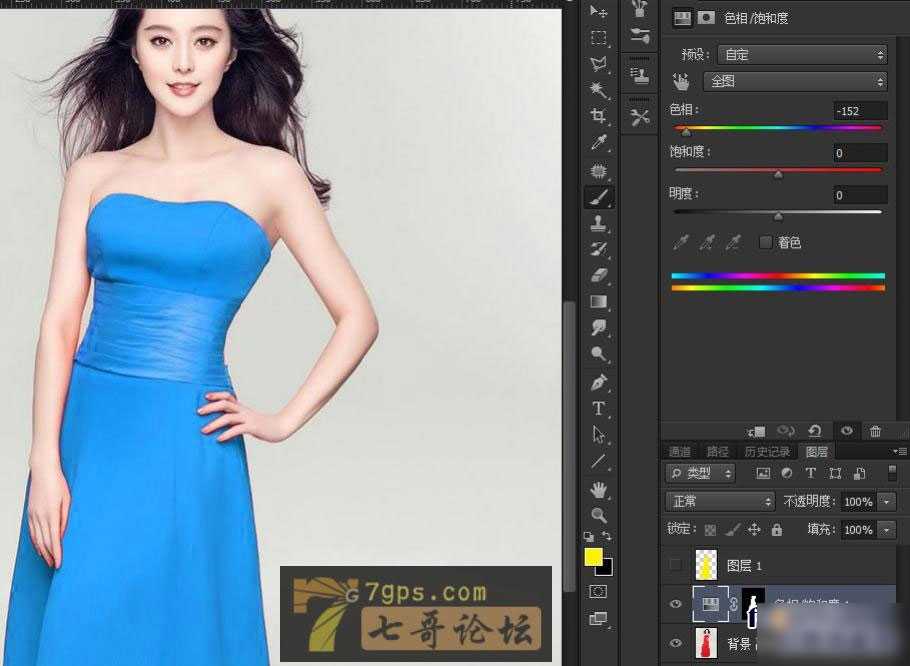This screenshot has width=910, height=666.
Task: Switch to the 通道 tab
Action: (x=680, y=451)
